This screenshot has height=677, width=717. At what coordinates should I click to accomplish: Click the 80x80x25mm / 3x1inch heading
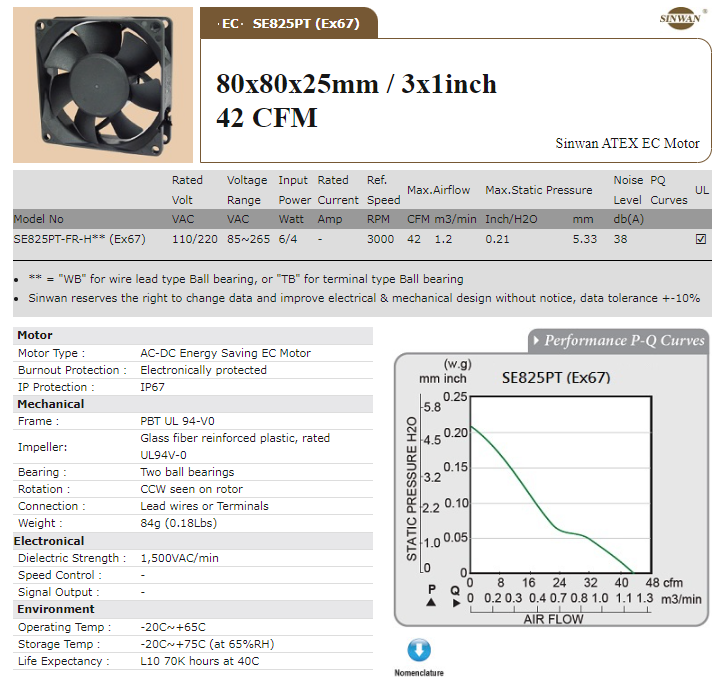click(x=356, y=84)
